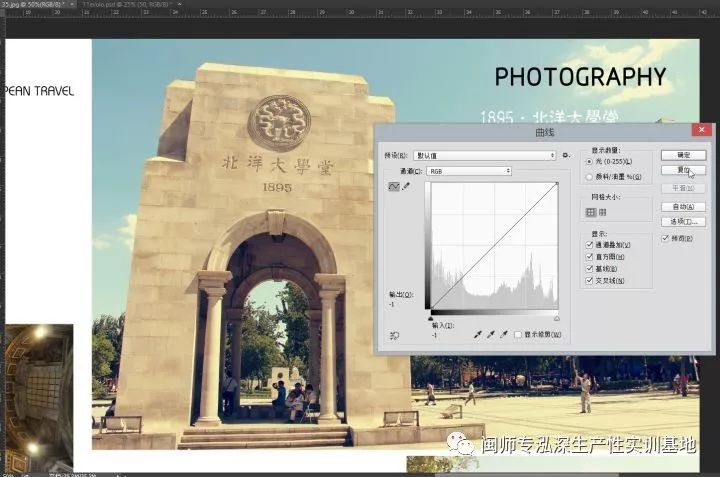Close the 33.jpg document tab
Viewport: 720px width, 477px height.
[73, 4]
